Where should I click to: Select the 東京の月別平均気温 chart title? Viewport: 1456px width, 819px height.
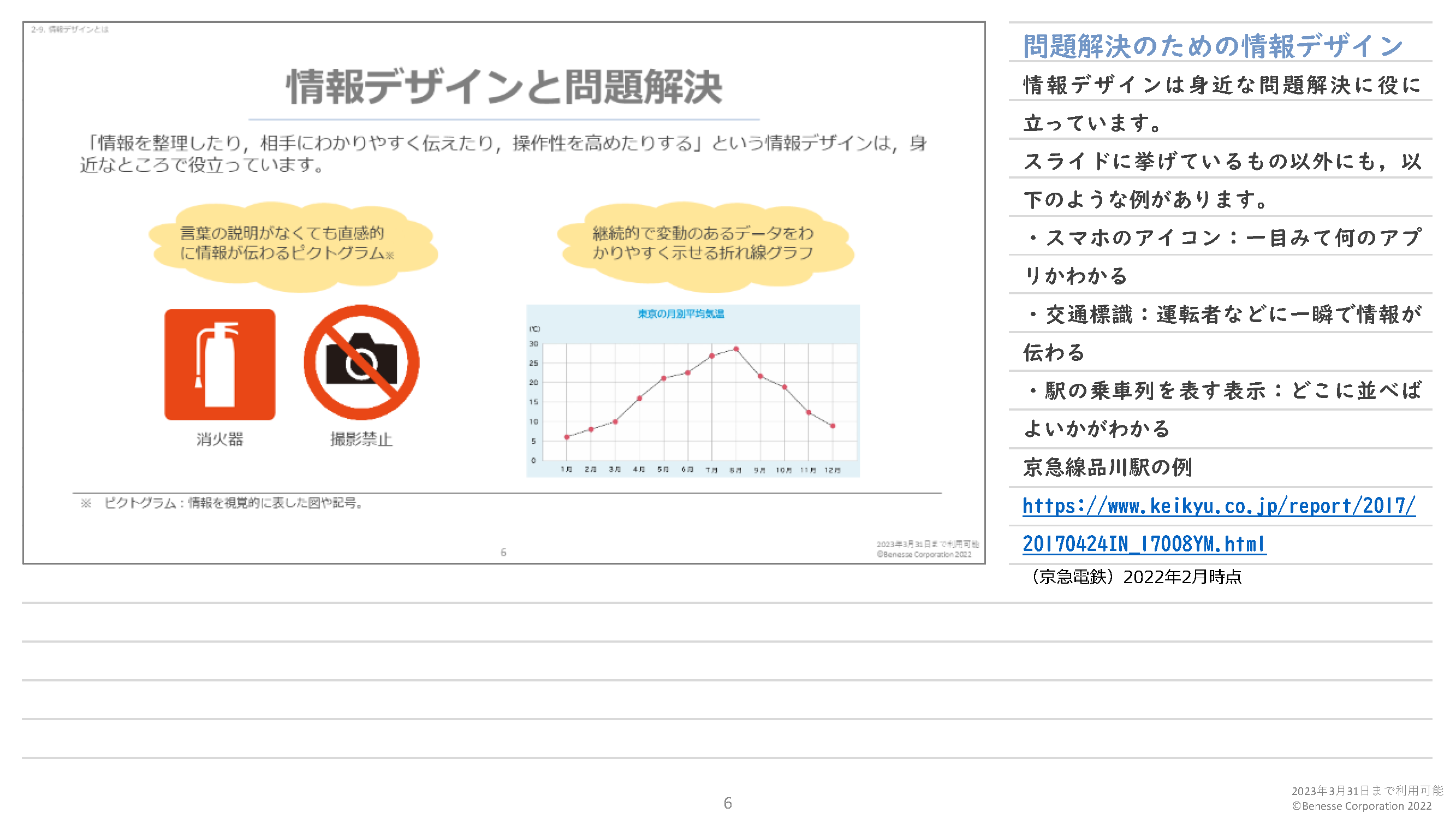681,314
